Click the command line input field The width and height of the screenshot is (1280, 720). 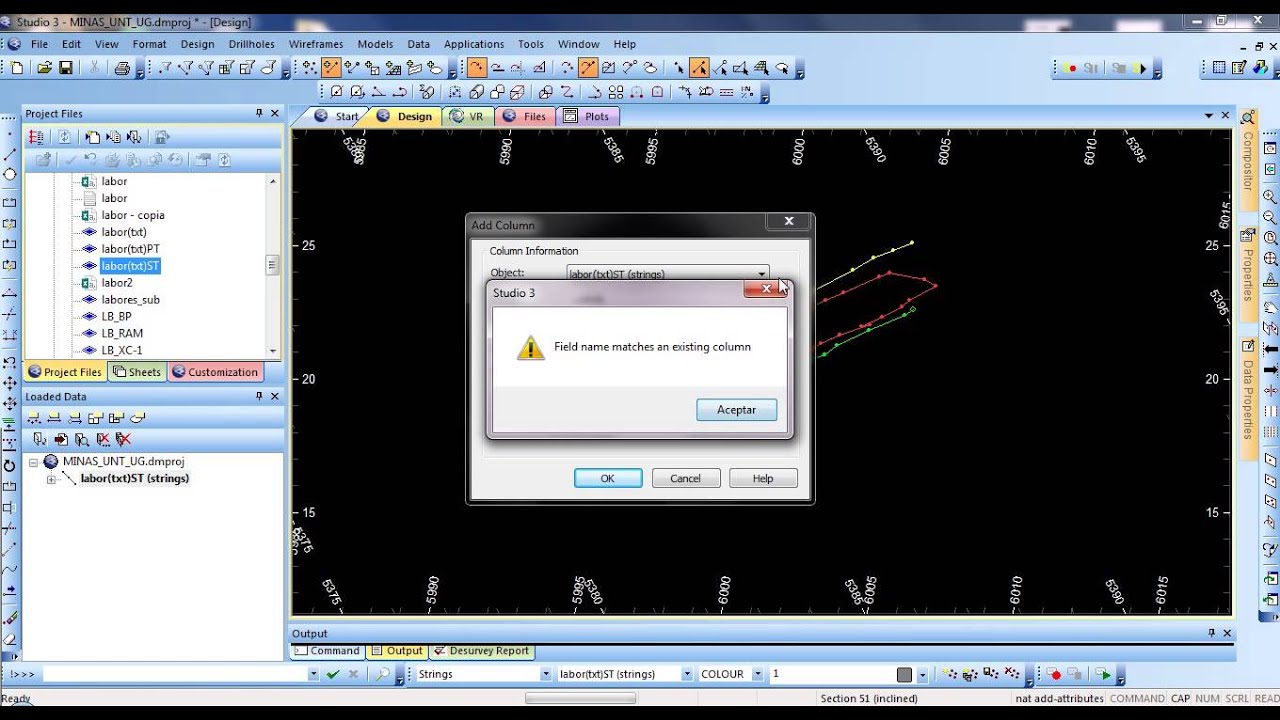pyautogui.click(x=174, y=674)
